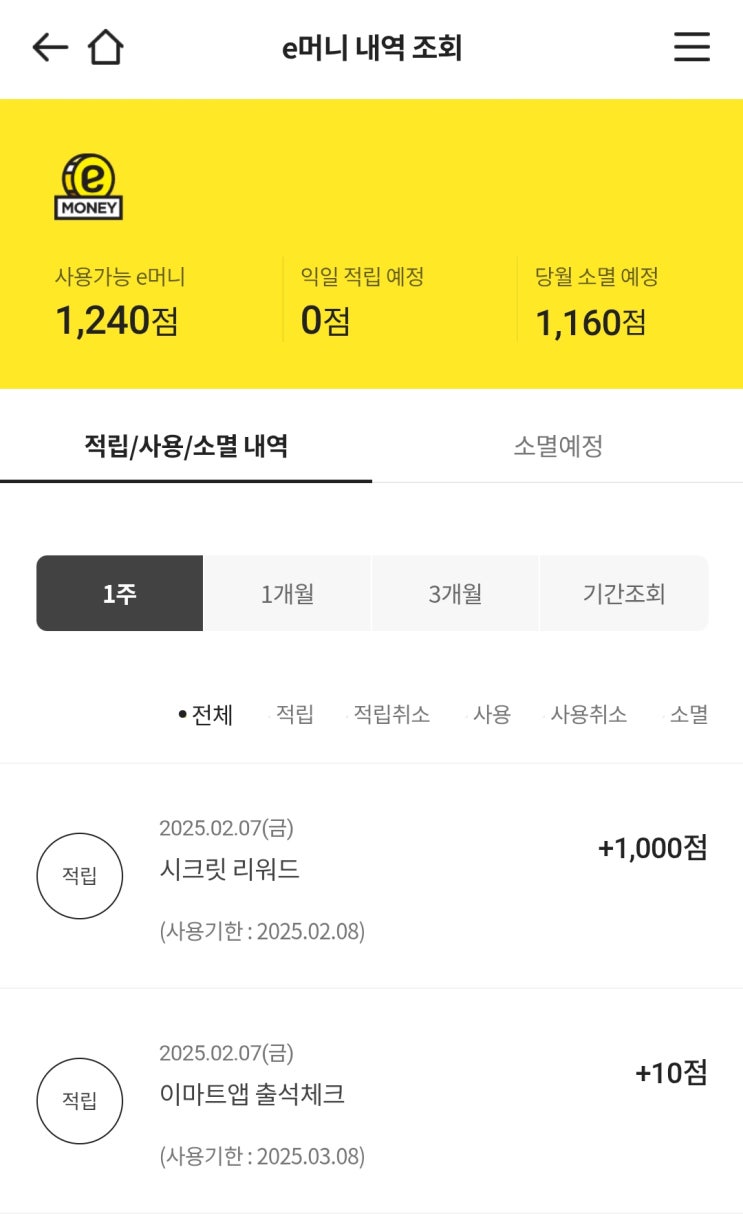Filter history by 소멸
This screenshot has width=743, height=1216.
688,715
